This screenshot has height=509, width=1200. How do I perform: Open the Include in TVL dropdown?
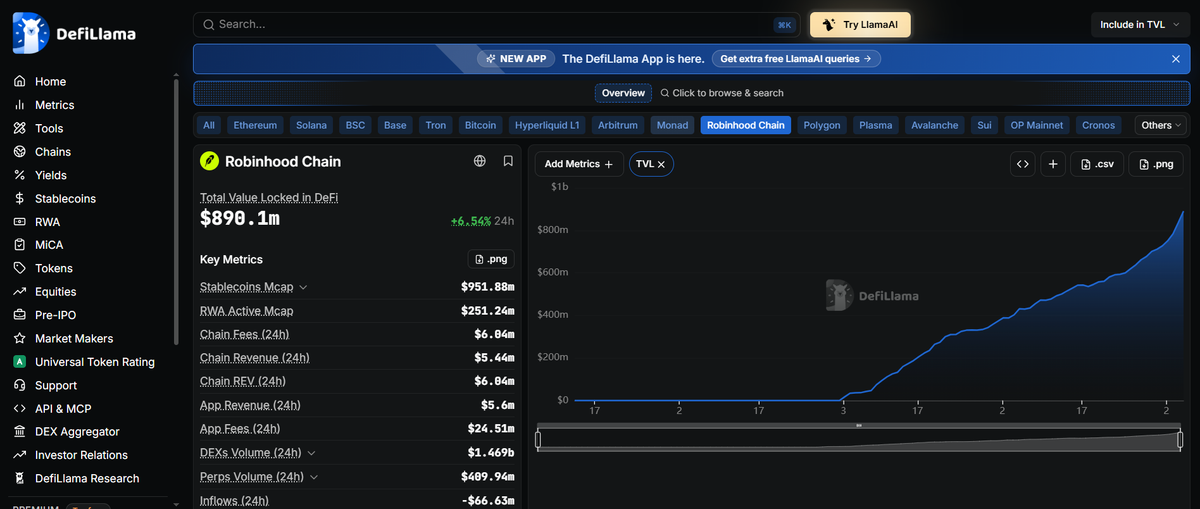pyautogui.click(x=1142, y=25)
